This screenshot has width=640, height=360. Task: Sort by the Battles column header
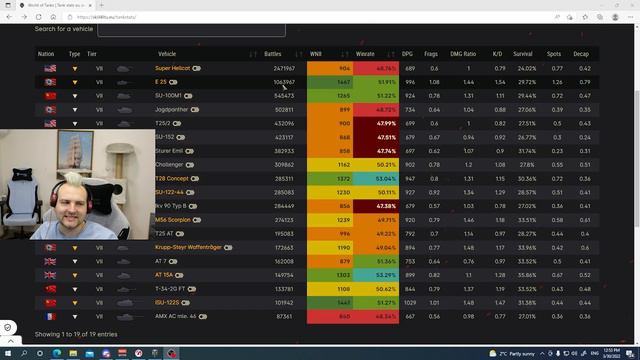pos(273,54)
